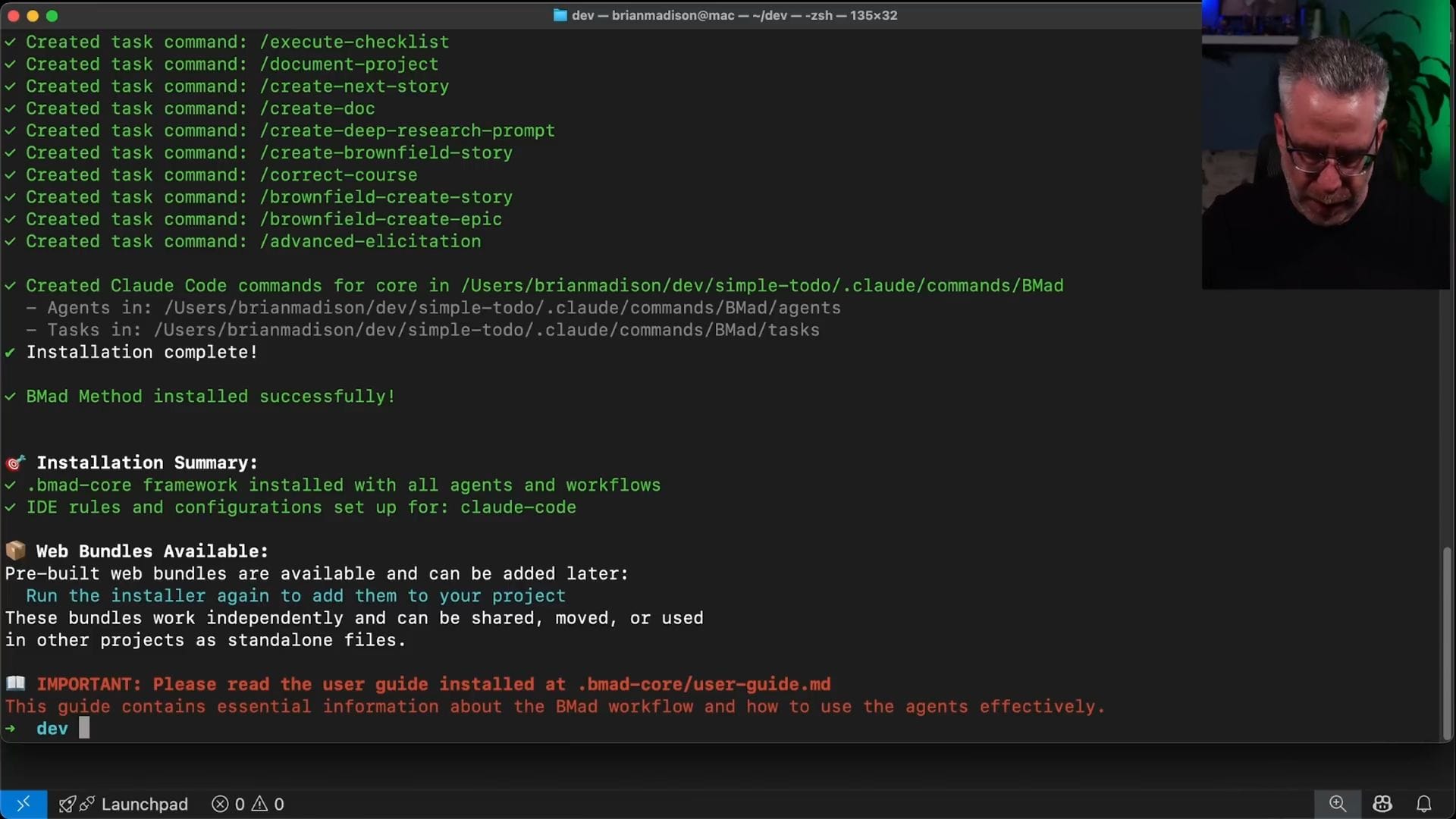Screen dimensions: 1456x819
Task: Open the remote window indicator
Action: [23, 804]
